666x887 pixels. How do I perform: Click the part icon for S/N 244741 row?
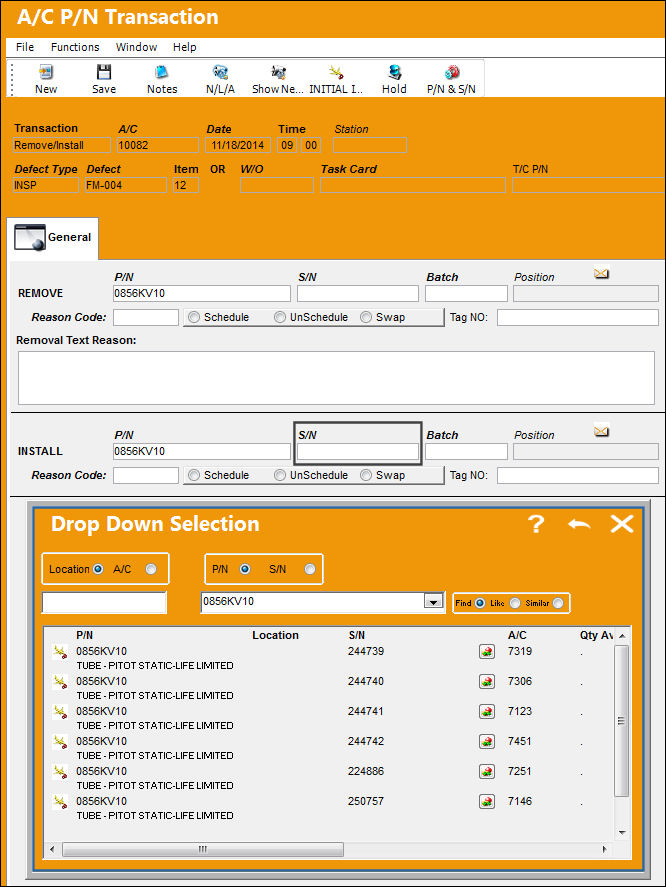tap(60, 712)
